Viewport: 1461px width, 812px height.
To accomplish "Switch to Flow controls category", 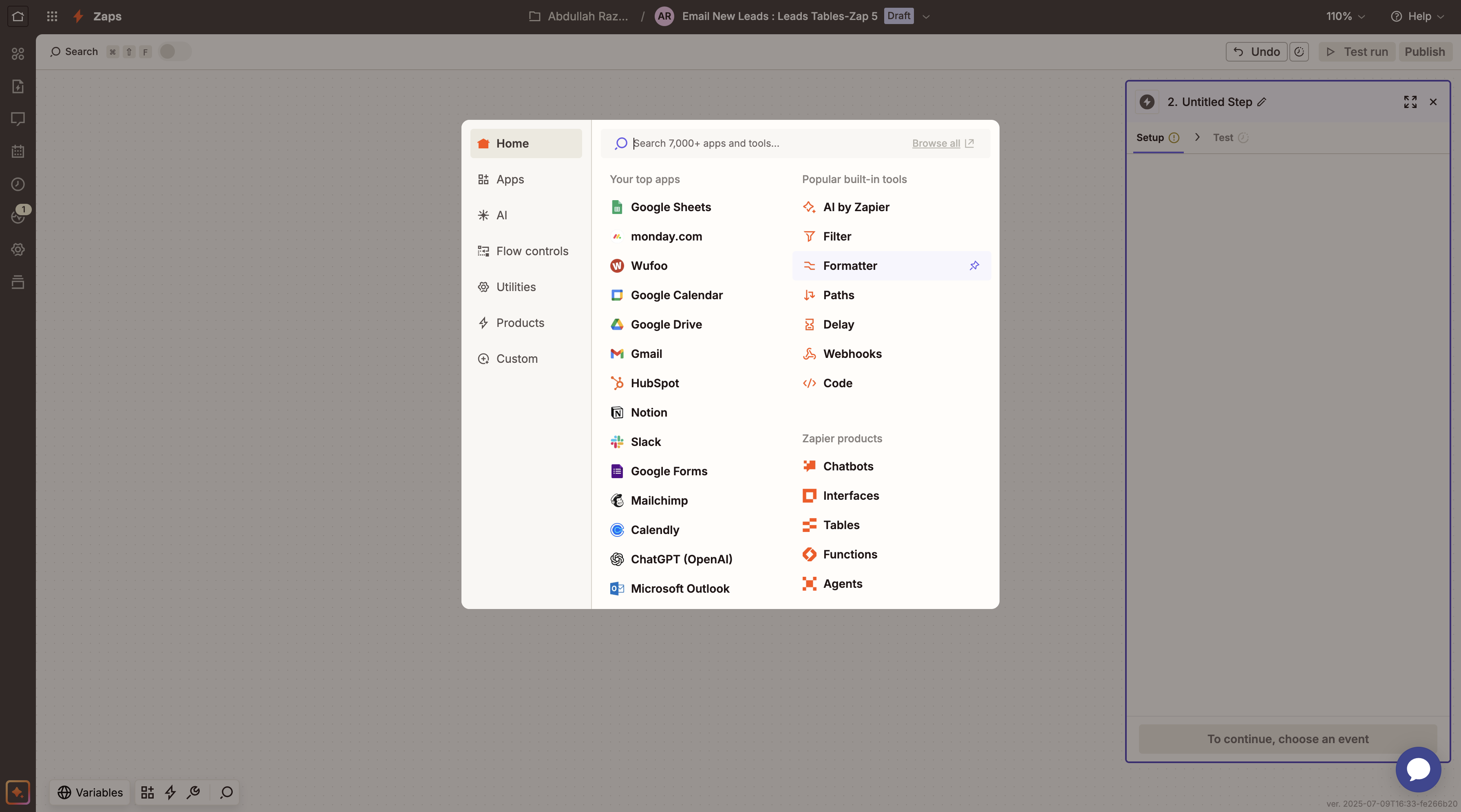I will 532,251.
